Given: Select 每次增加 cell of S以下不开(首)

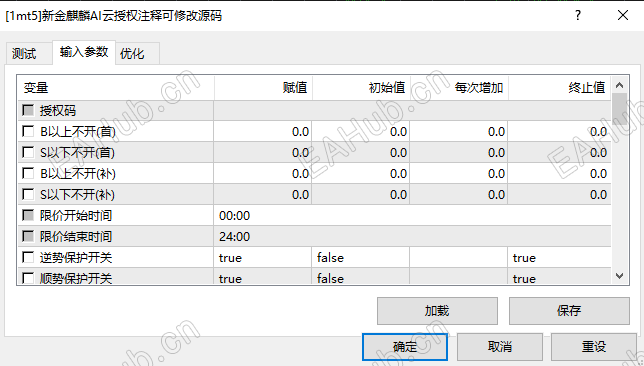Looking at the screenshot, I should click(459, 152).
